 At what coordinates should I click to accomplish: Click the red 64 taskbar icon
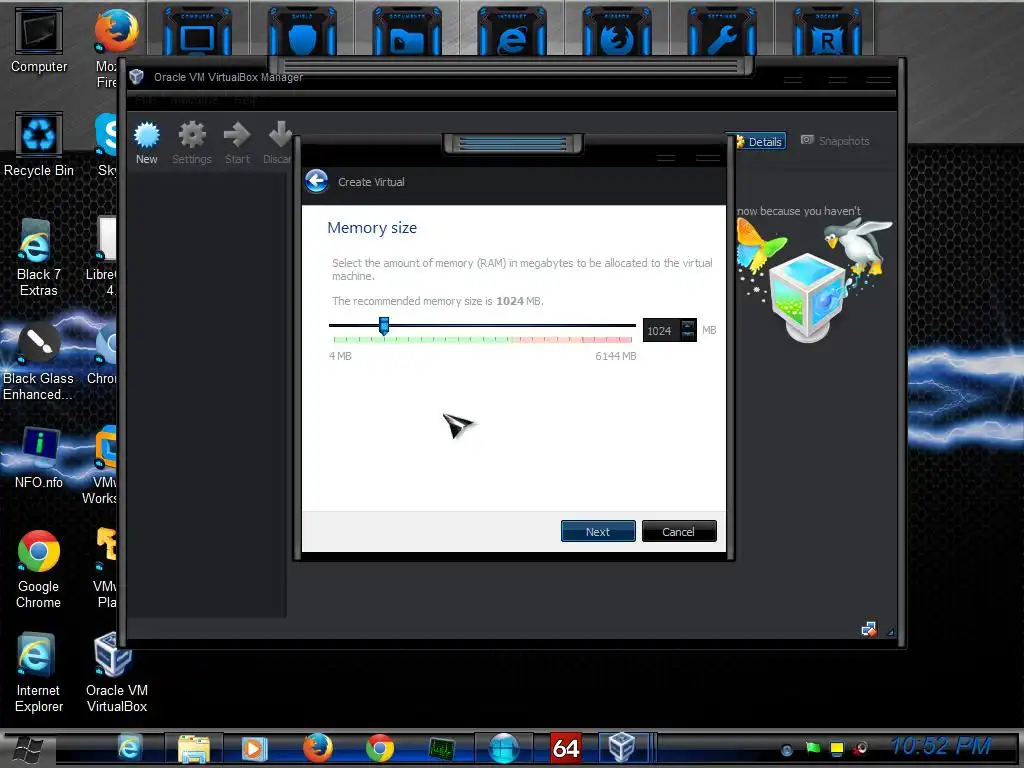click(566, 748)
